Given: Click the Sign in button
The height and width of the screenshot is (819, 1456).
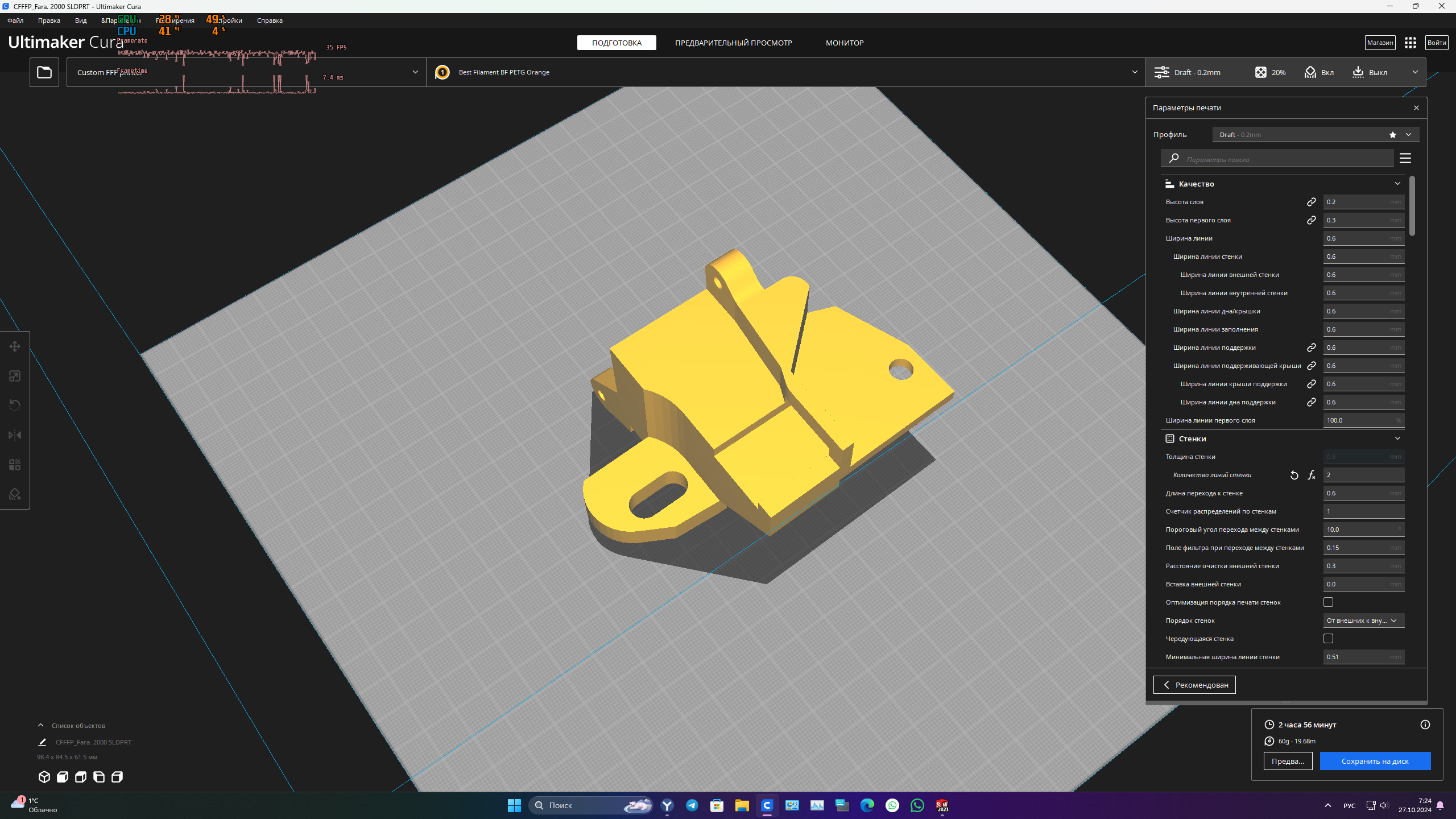Looking at the screenshot, I should (1437, 43).
